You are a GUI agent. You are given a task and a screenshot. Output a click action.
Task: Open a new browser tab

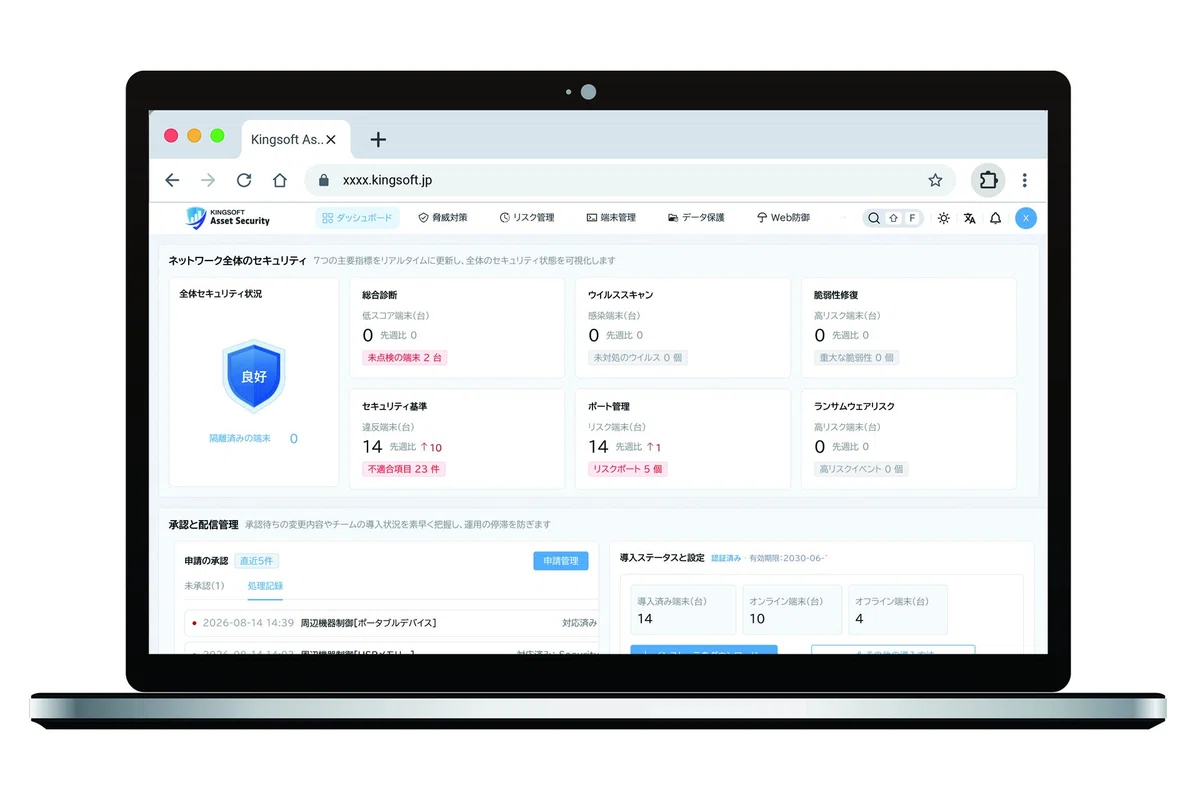tap(378, 140)
